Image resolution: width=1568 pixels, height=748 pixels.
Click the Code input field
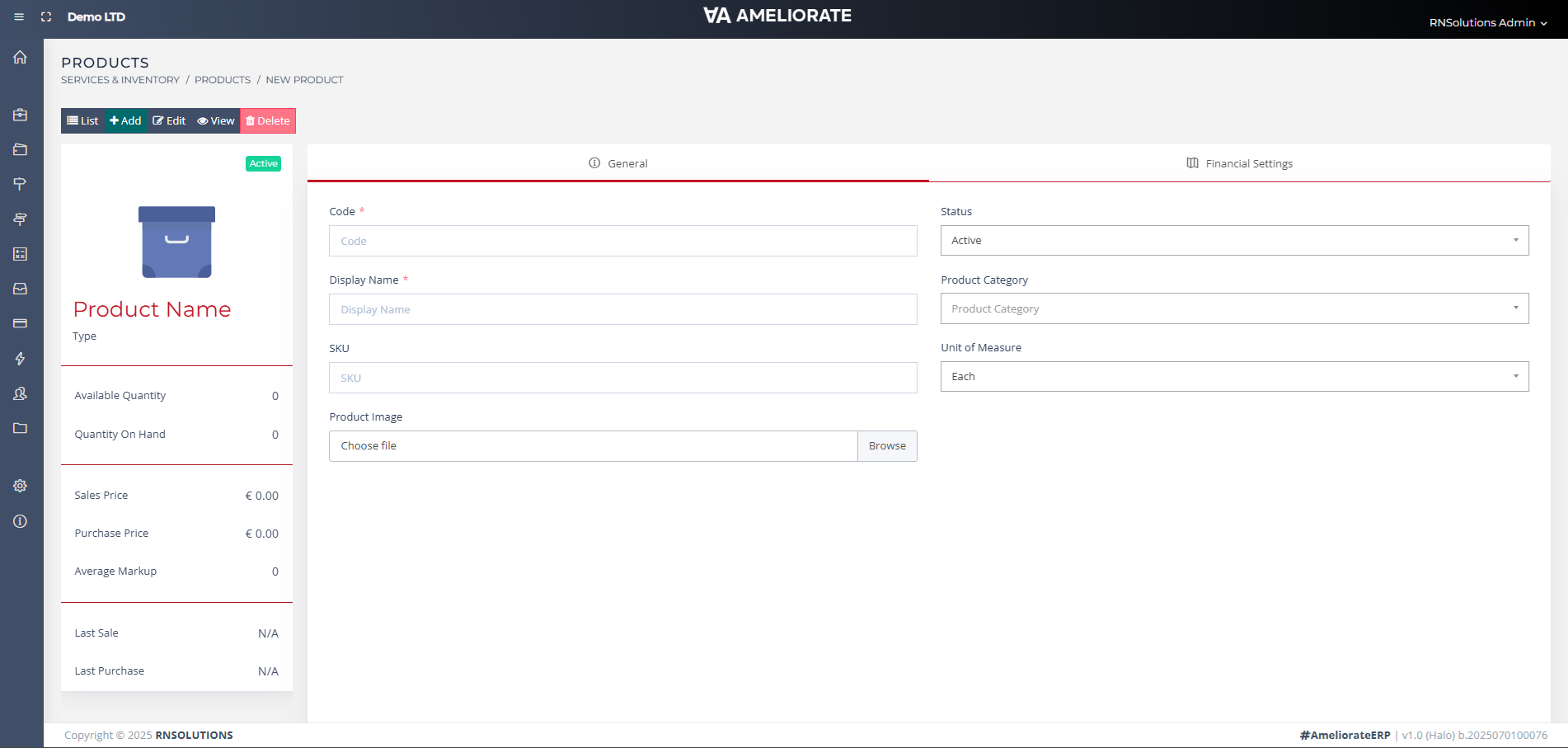(622, 241)
